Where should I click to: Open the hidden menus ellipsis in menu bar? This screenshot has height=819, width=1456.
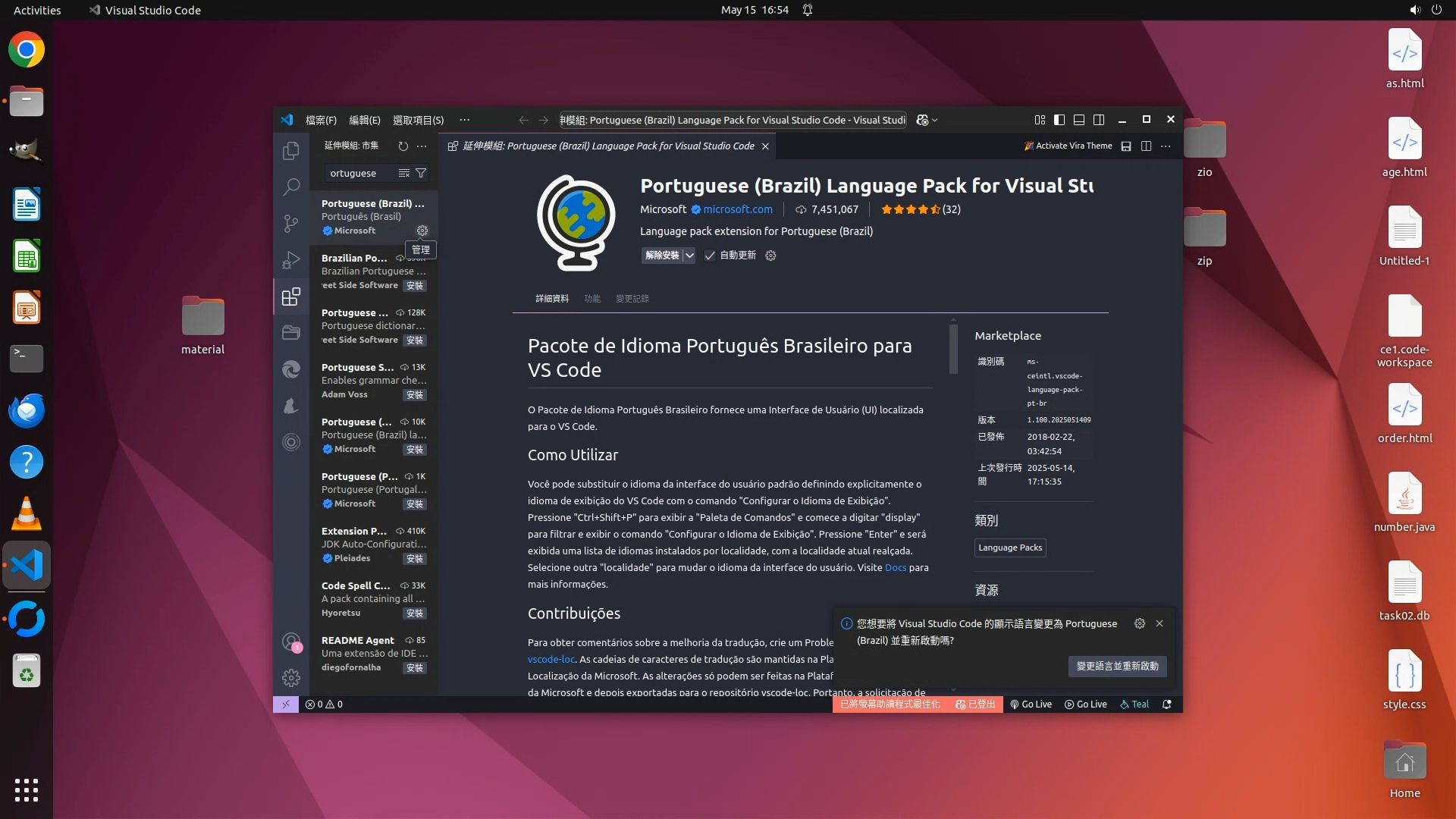point(464,120)
